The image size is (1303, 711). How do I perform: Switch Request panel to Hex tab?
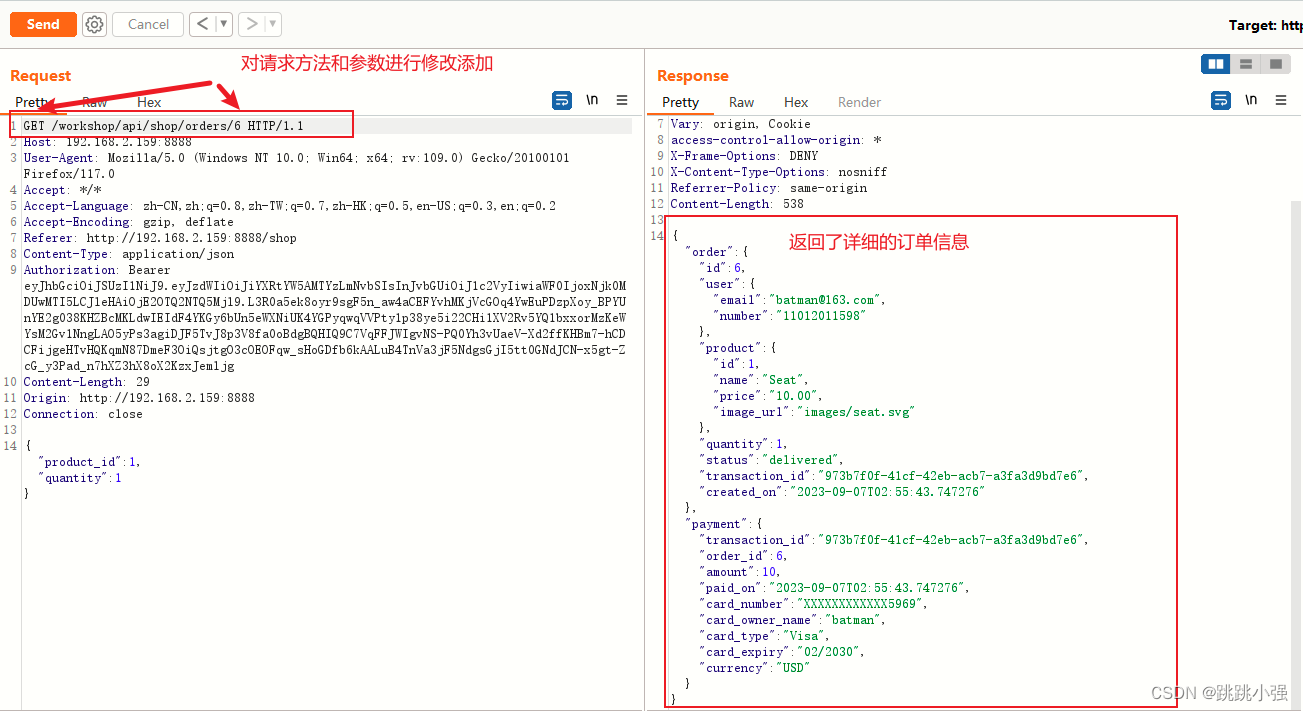point(149,102)
